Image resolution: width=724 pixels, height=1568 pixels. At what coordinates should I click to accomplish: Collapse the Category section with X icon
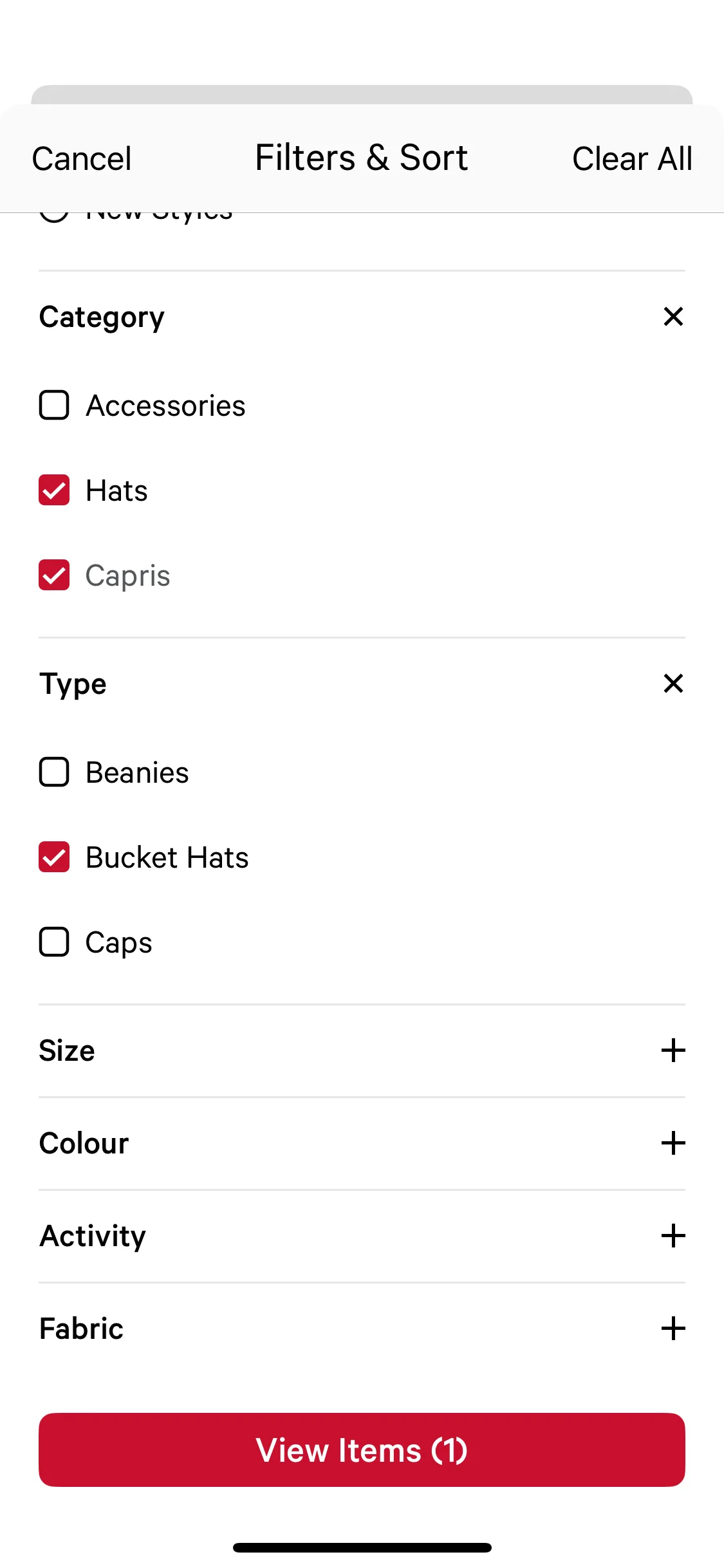[673, 316]
